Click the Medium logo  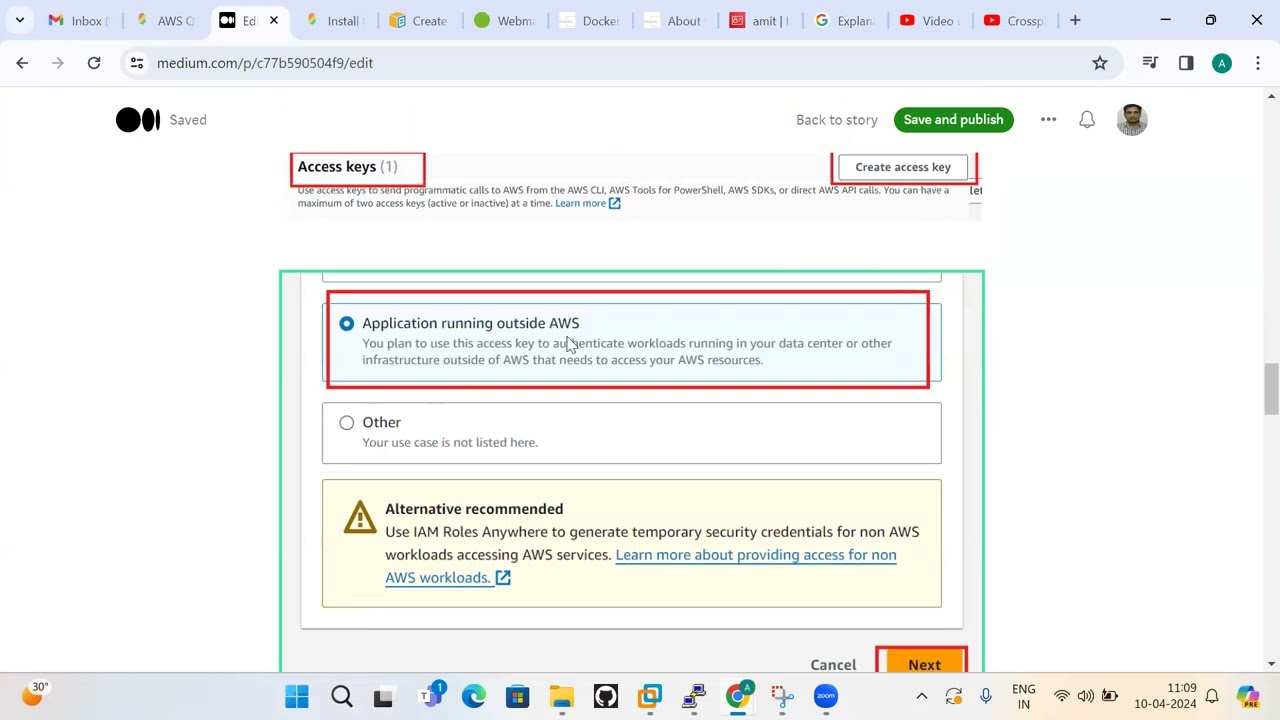(x=138, y=120)
